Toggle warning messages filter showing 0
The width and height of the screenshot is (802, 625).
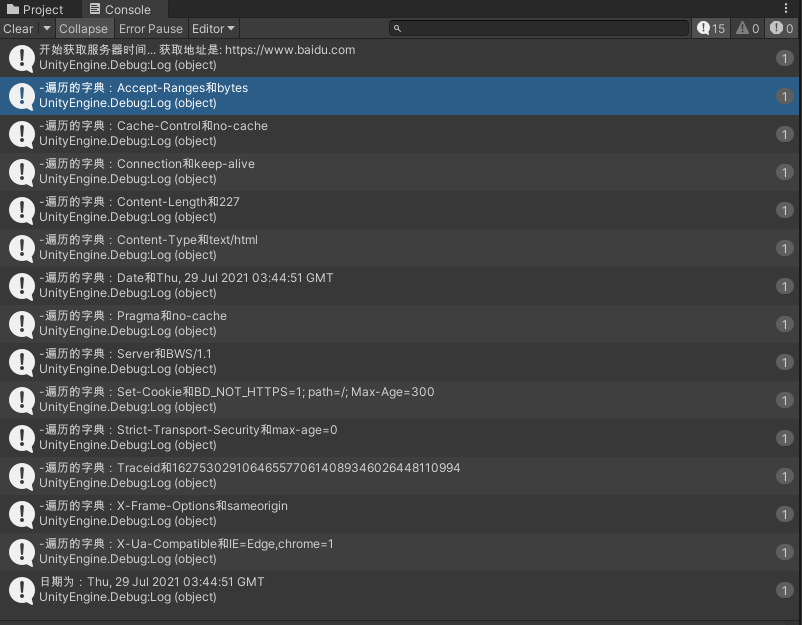[x=747, y=28]
